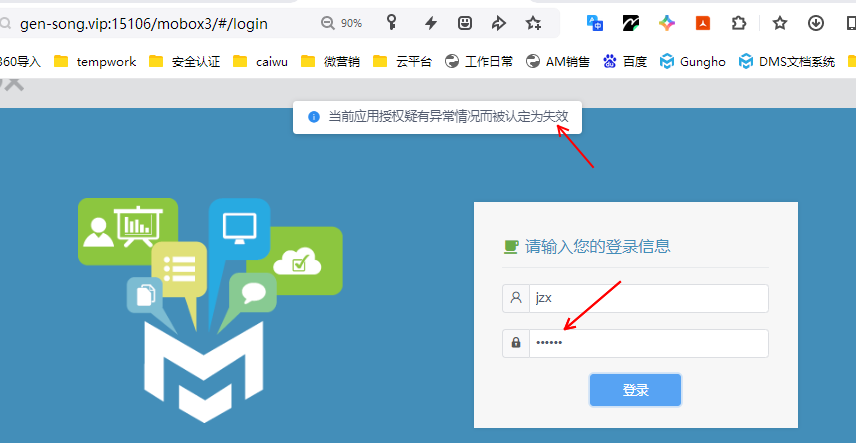Click the red PDF extension icon

click(703, 23)
